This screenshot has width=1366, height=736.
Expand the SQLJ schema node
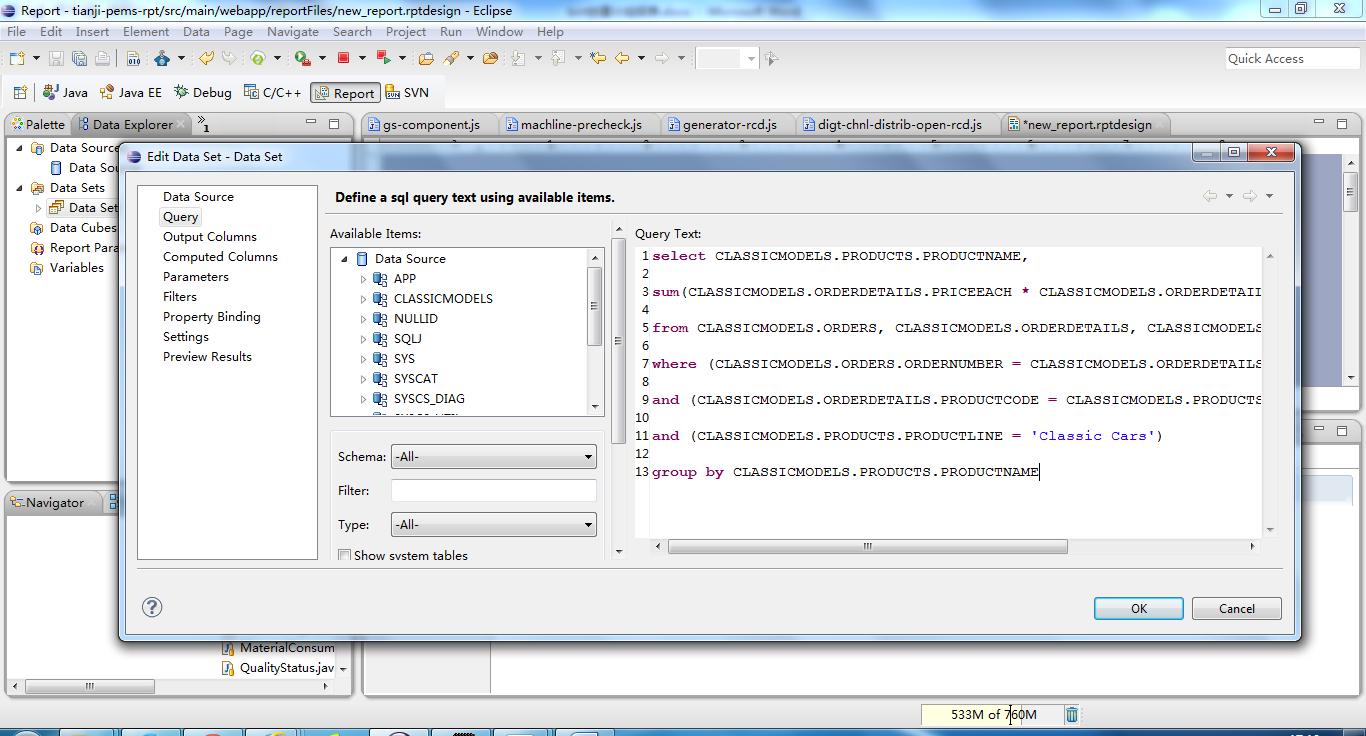(x=364, y=339)
